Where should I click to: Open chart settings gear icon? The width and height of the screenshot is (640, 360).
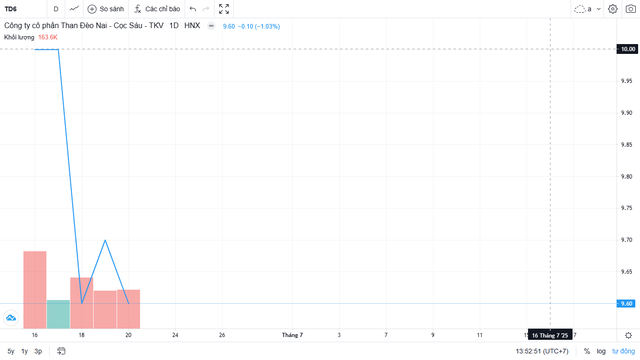[x=613, y=9]
